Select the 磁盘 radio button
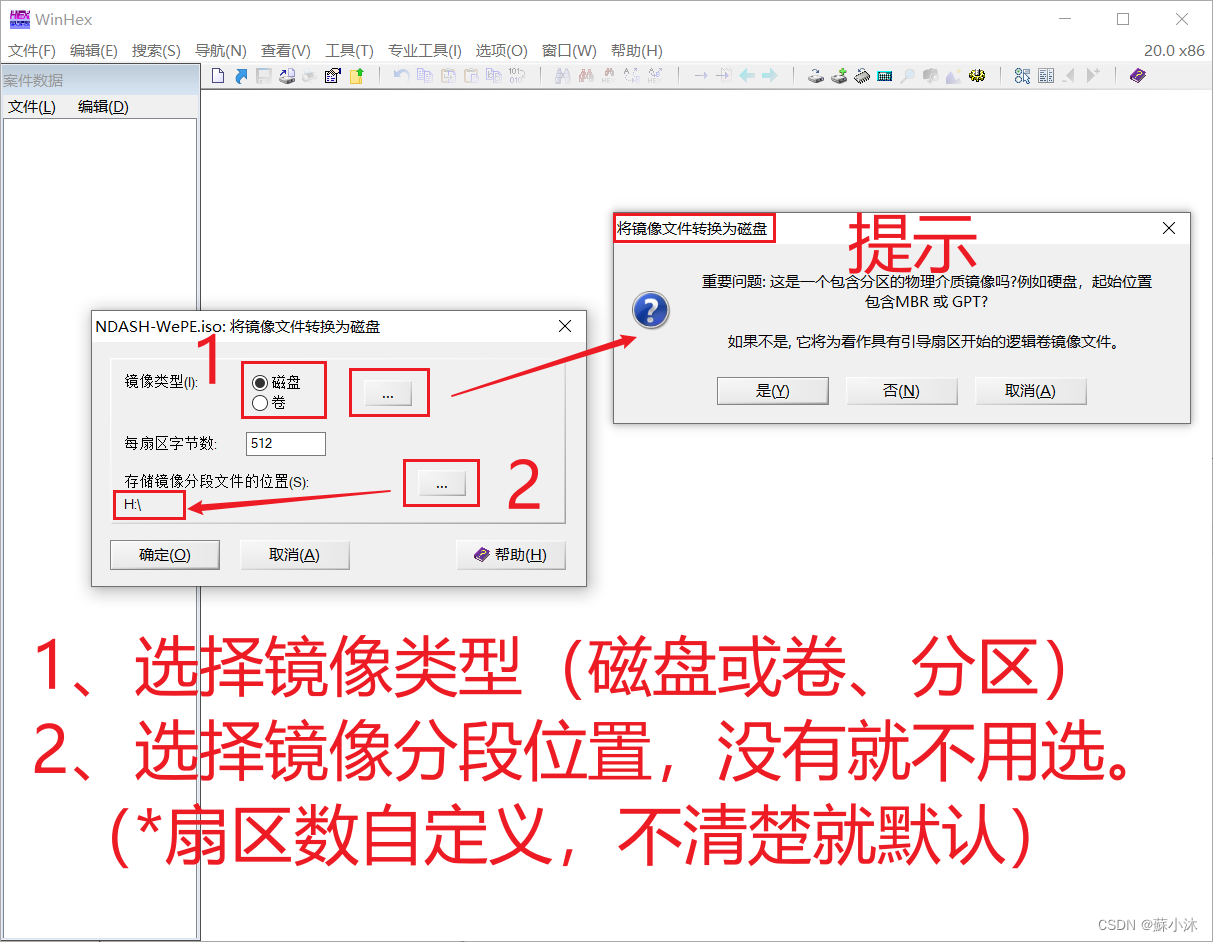 click(x=259, y=382)
